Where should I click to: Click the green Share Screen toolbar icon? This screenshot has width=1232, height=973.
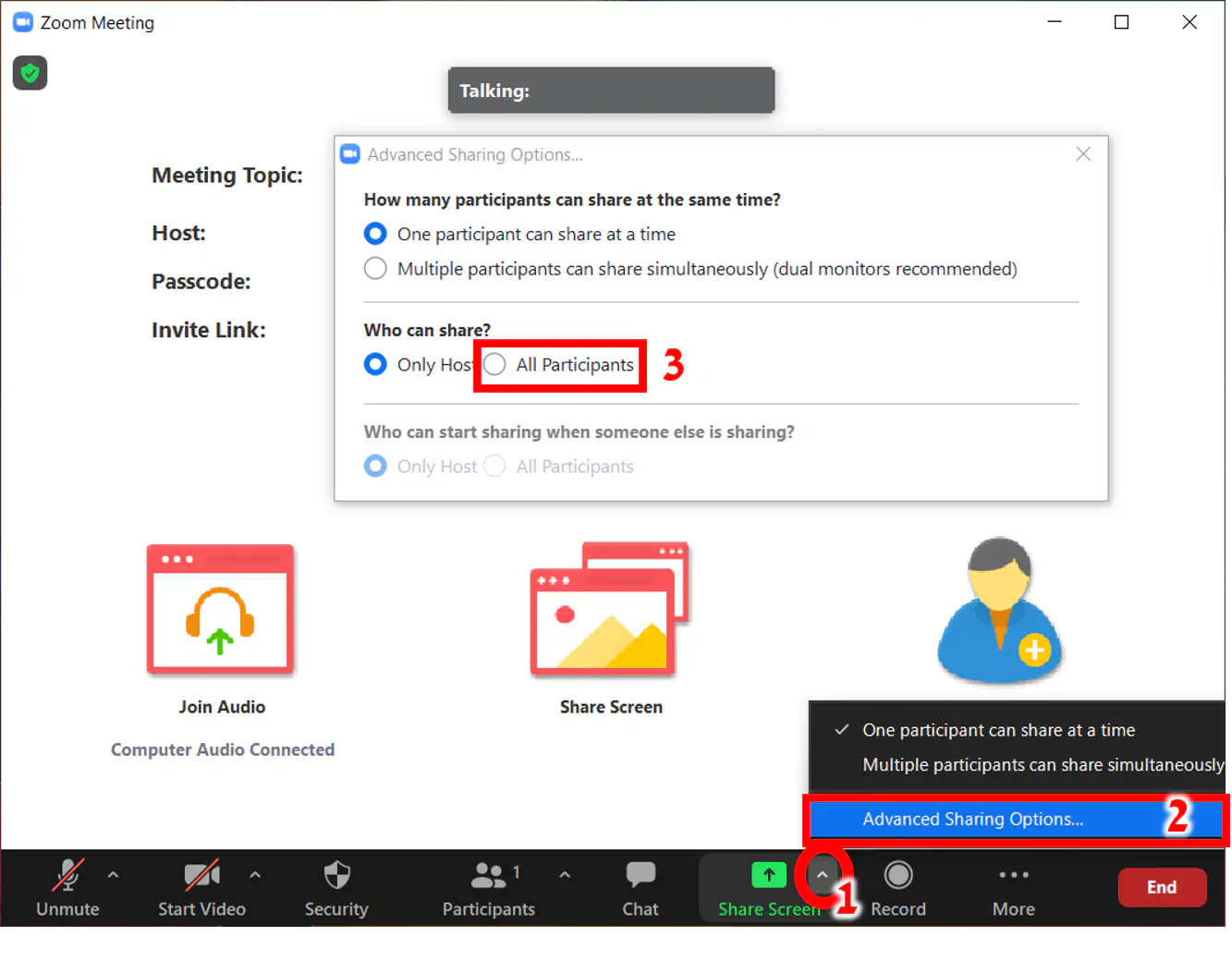click(768, 875)
